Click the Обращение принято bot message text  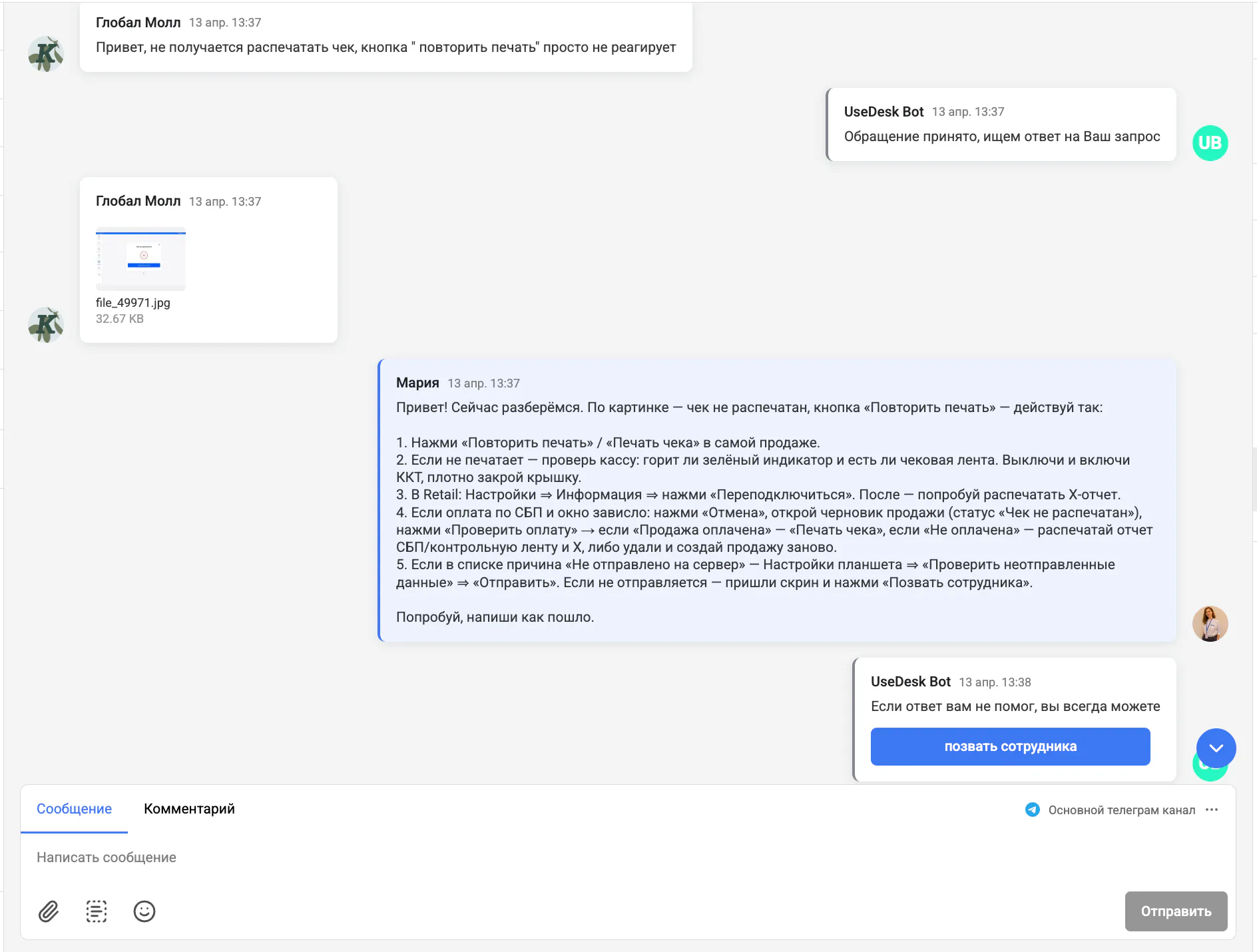pyautogui.click(x=1002, y=136)
